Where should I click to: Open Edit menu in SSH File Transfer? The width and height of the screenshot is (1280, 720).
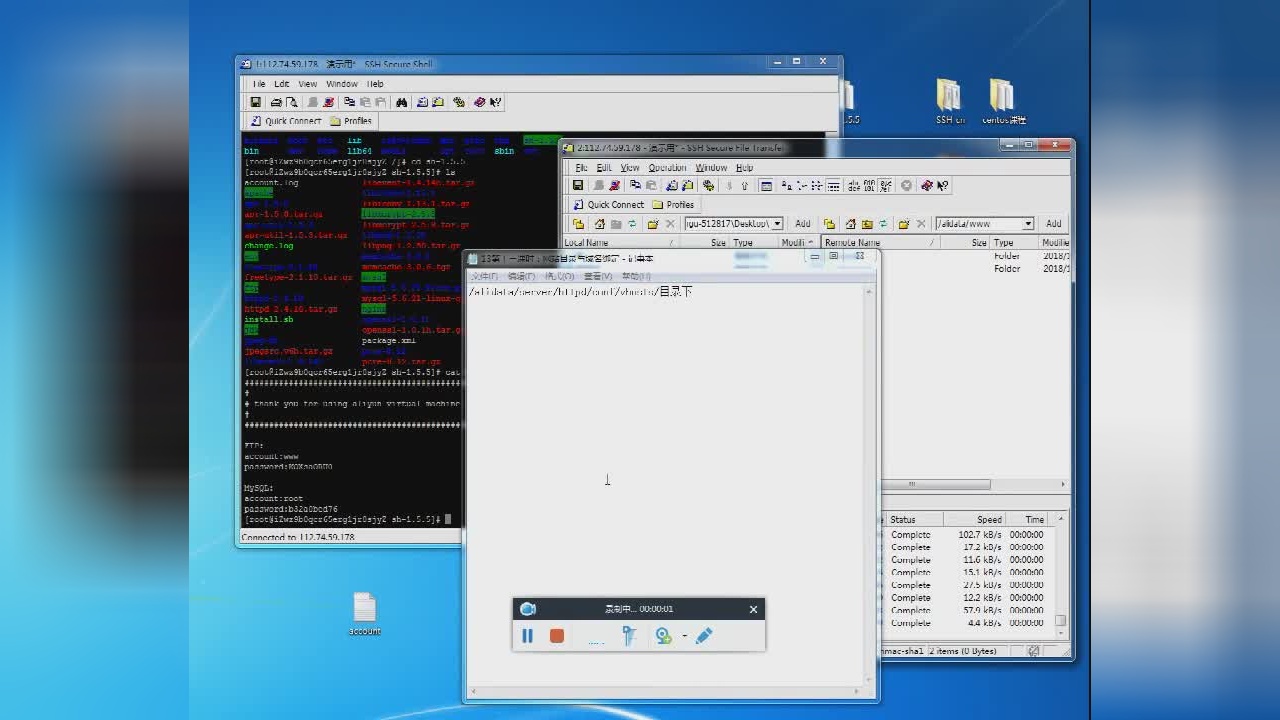point(604,168)
